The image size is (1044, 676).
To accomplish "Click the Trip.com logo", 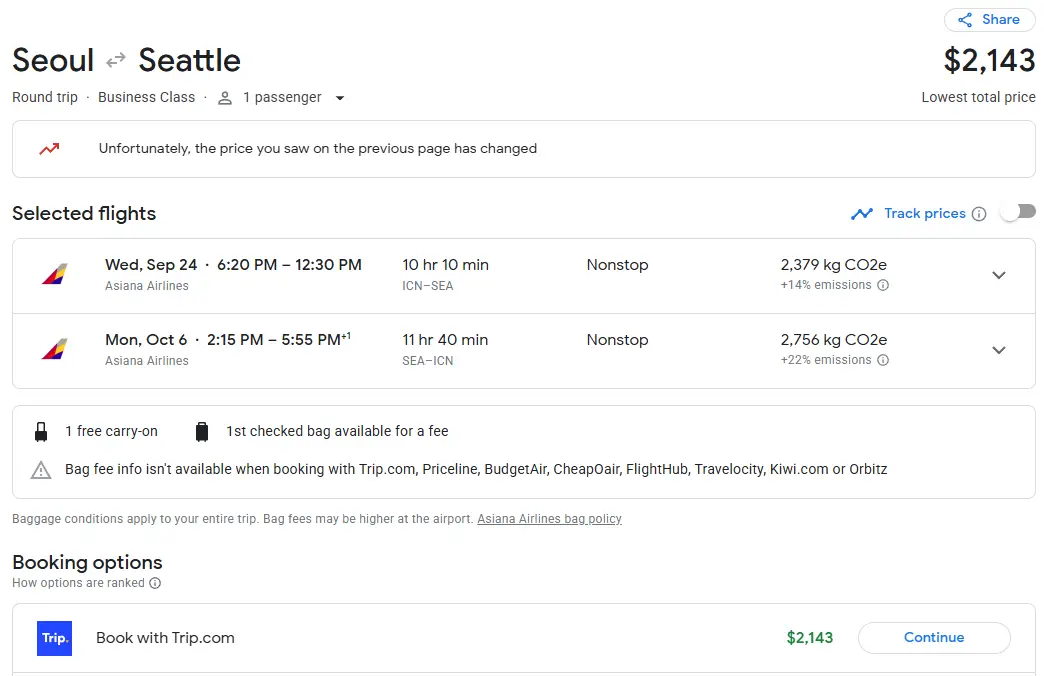I will [x=55, y=638].
